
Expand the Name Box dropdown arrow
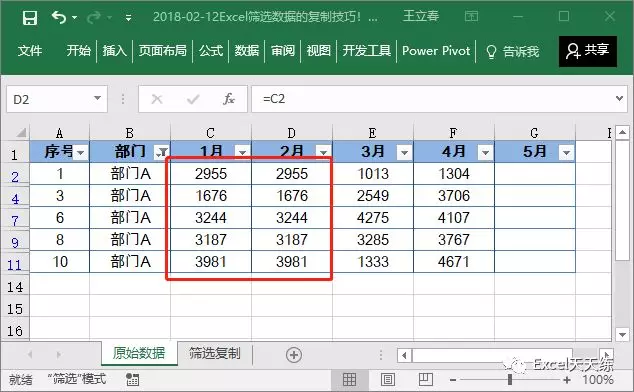(x=97, y=98)
